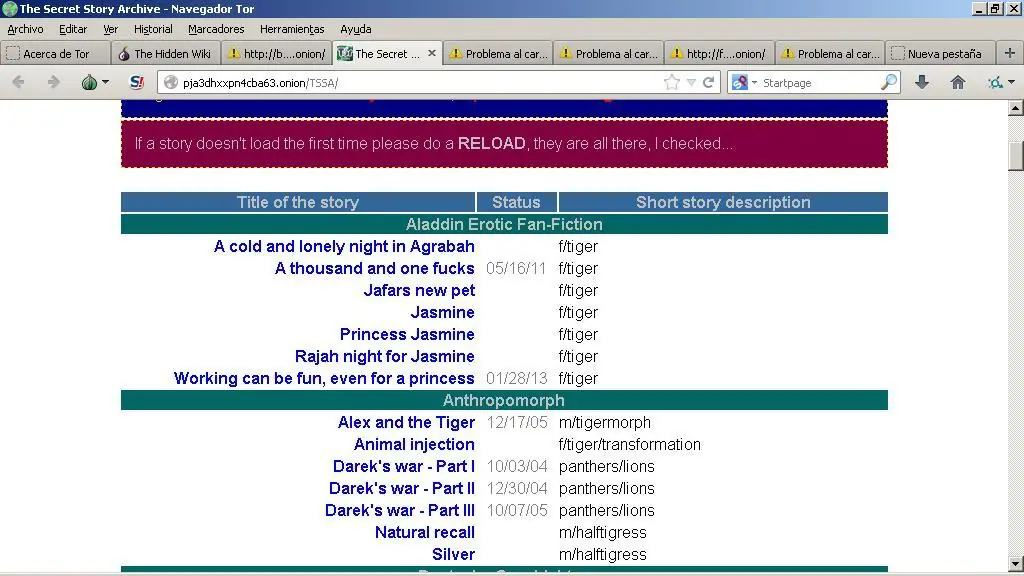Image resolution: width=1024 pixels, height=576 pixels.
Task: Open the Startpage search engine selector
Action: (x=744, y=82)
